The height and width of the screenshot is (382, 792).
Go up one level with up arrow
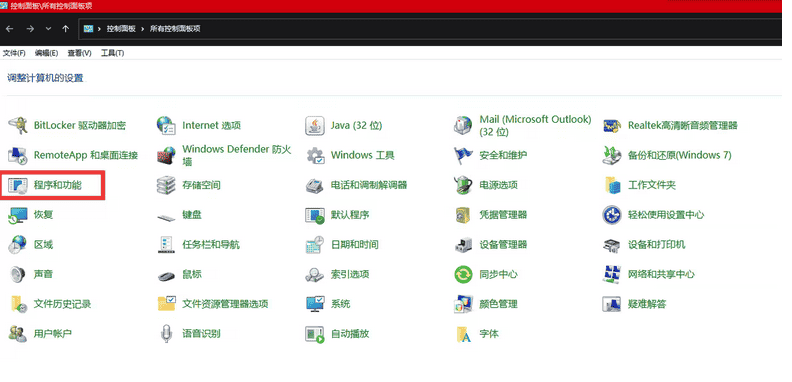[x=65, y=29]
